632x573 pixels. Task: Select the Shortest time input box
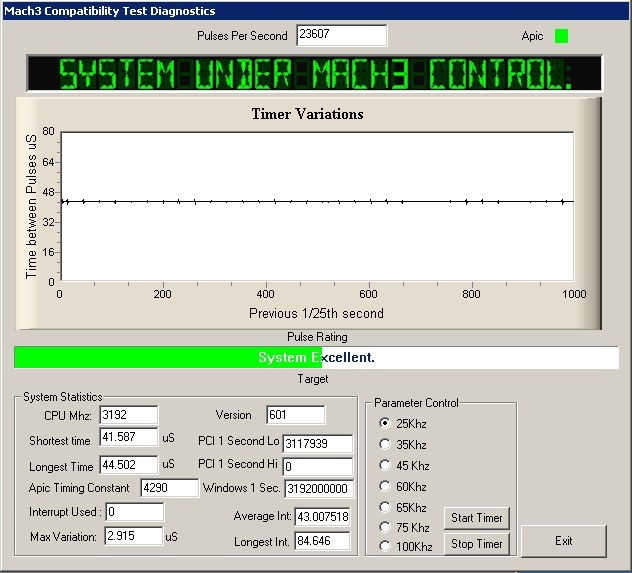(128, 439)
